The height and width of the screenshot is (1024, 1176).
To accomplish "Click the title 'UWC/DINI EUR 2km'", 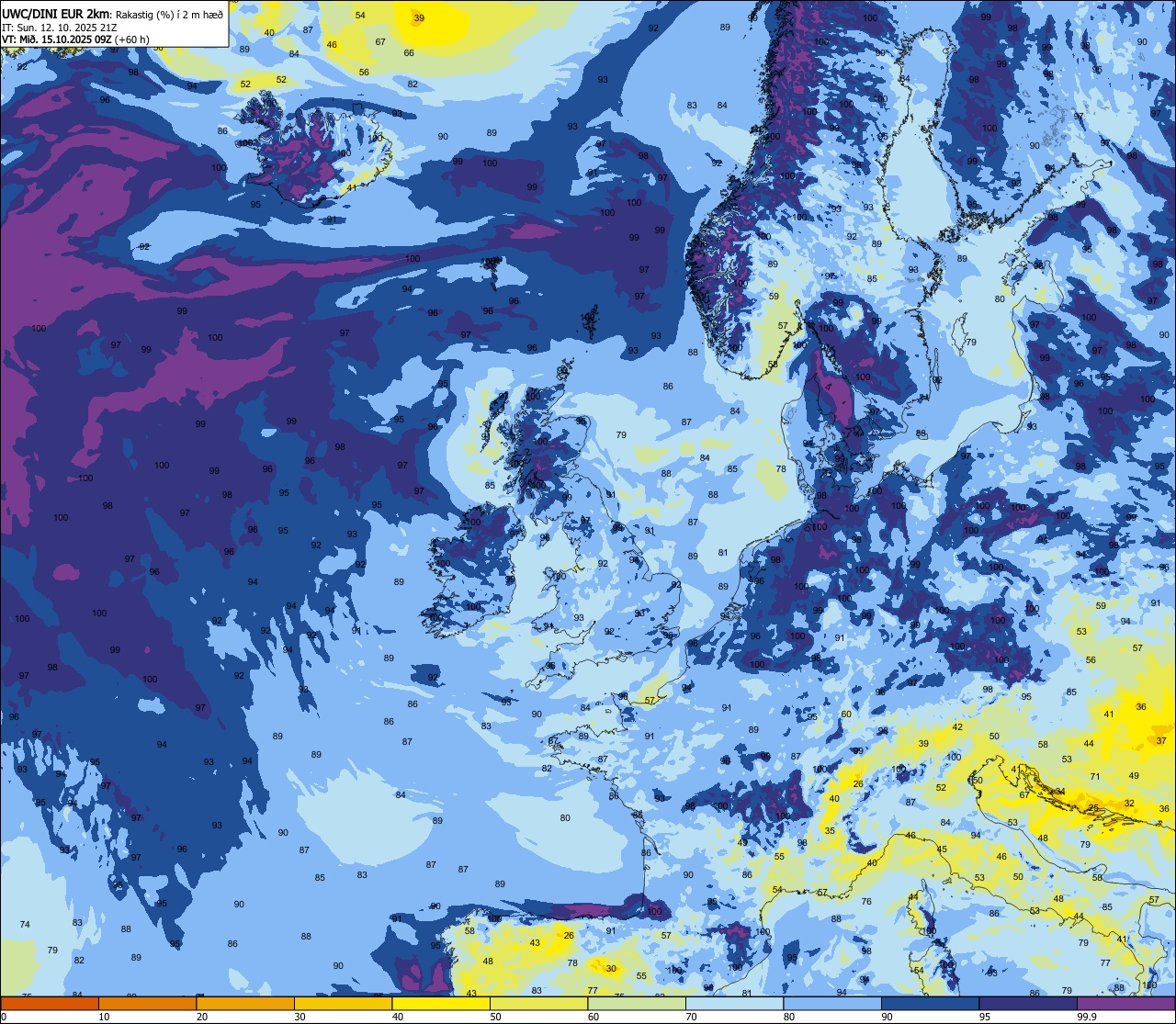I will 55,13.
